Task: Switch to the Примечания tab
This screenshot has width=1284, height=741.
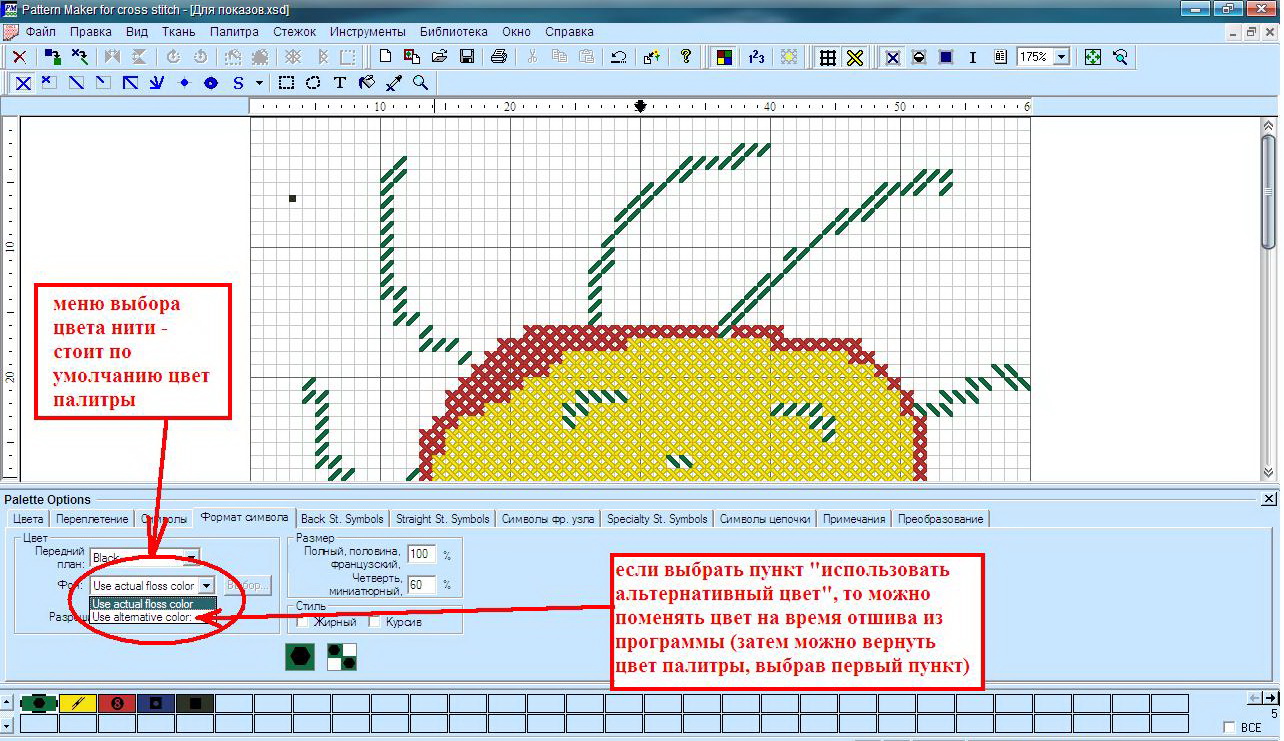Action: point(854,518)
